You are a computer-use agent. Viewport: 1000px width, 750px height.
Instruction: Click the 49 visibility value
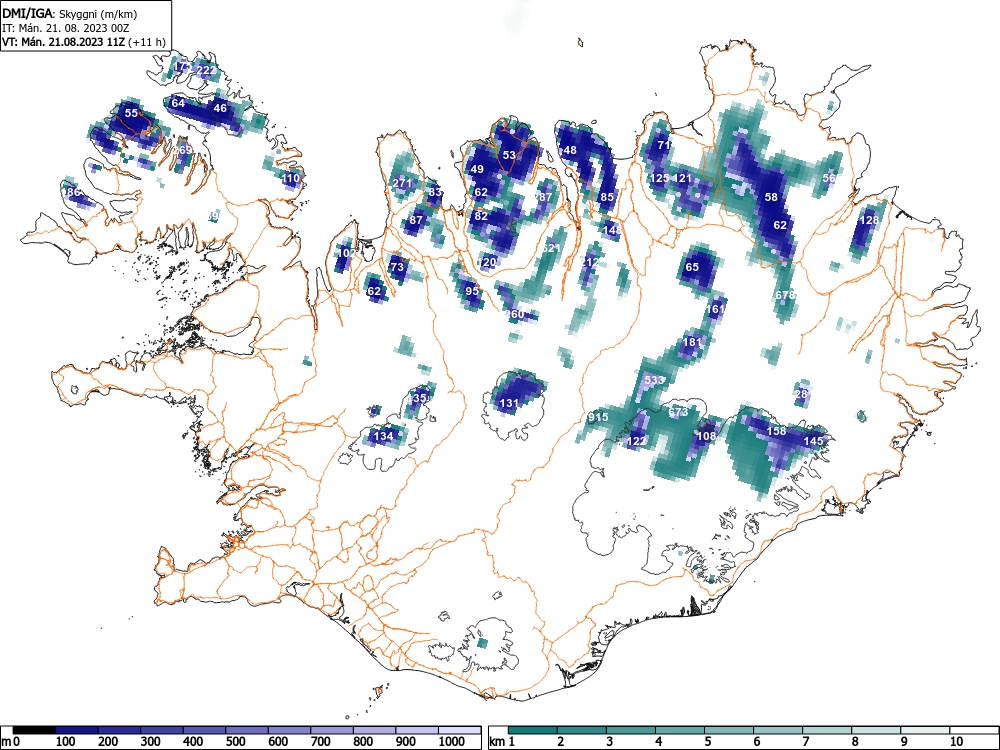pos(477,169)
